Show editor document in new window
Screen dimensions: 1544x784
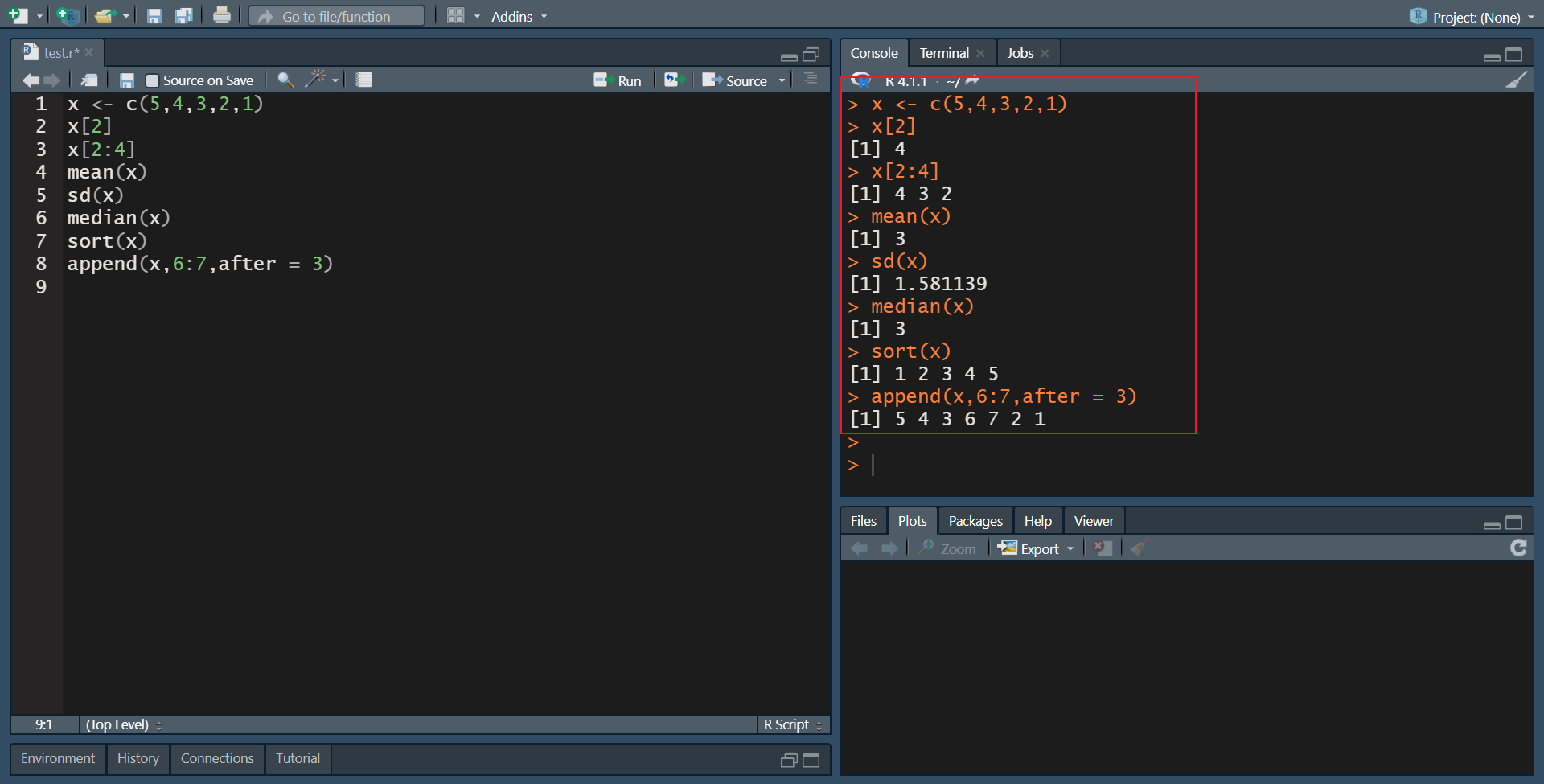(x=89, y=80)
